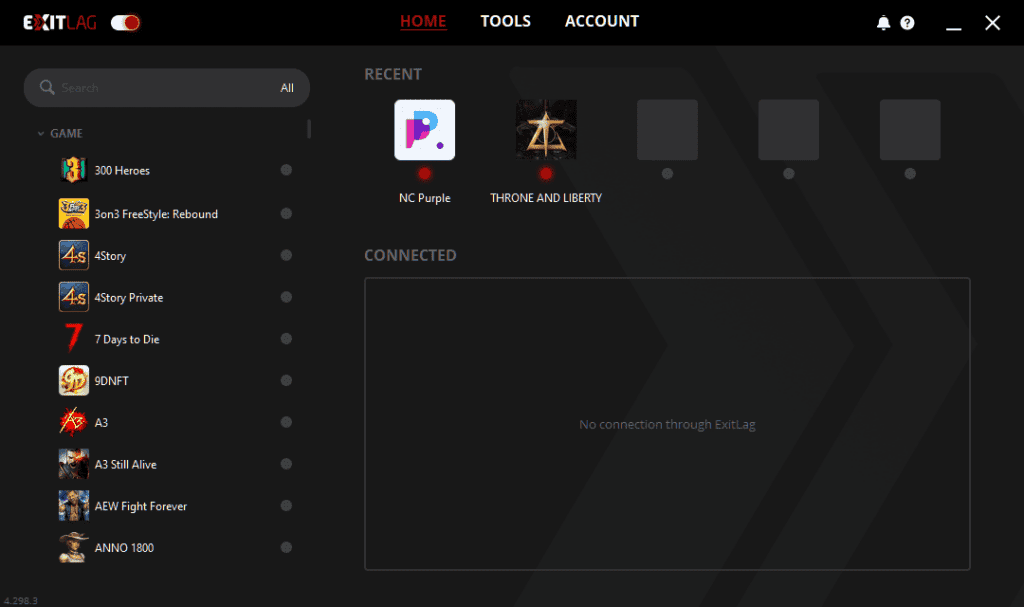The image size is (1024, 607).
Task: Select the ANNO 1800 game icon
Action: [x=74, y=548]
